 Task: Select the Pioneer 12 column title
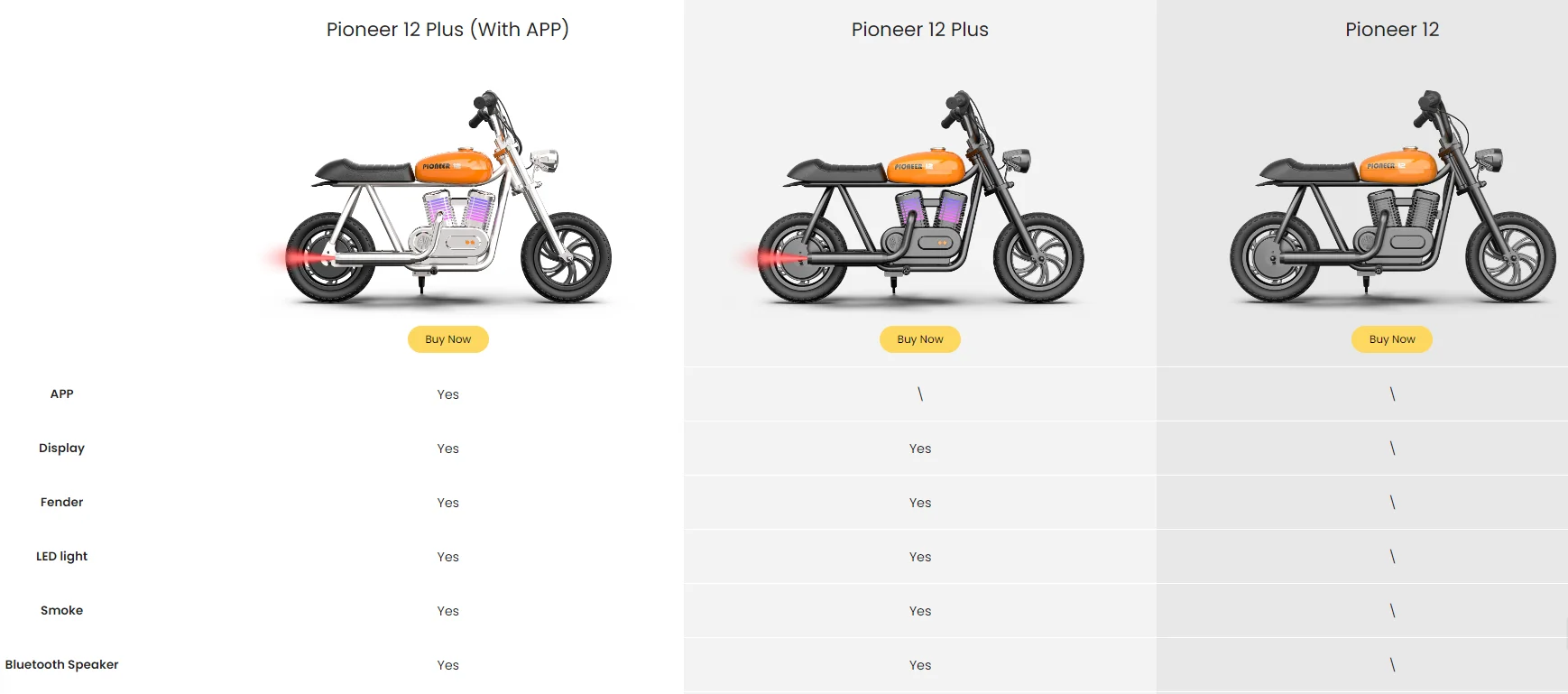tap(1392, 30)
